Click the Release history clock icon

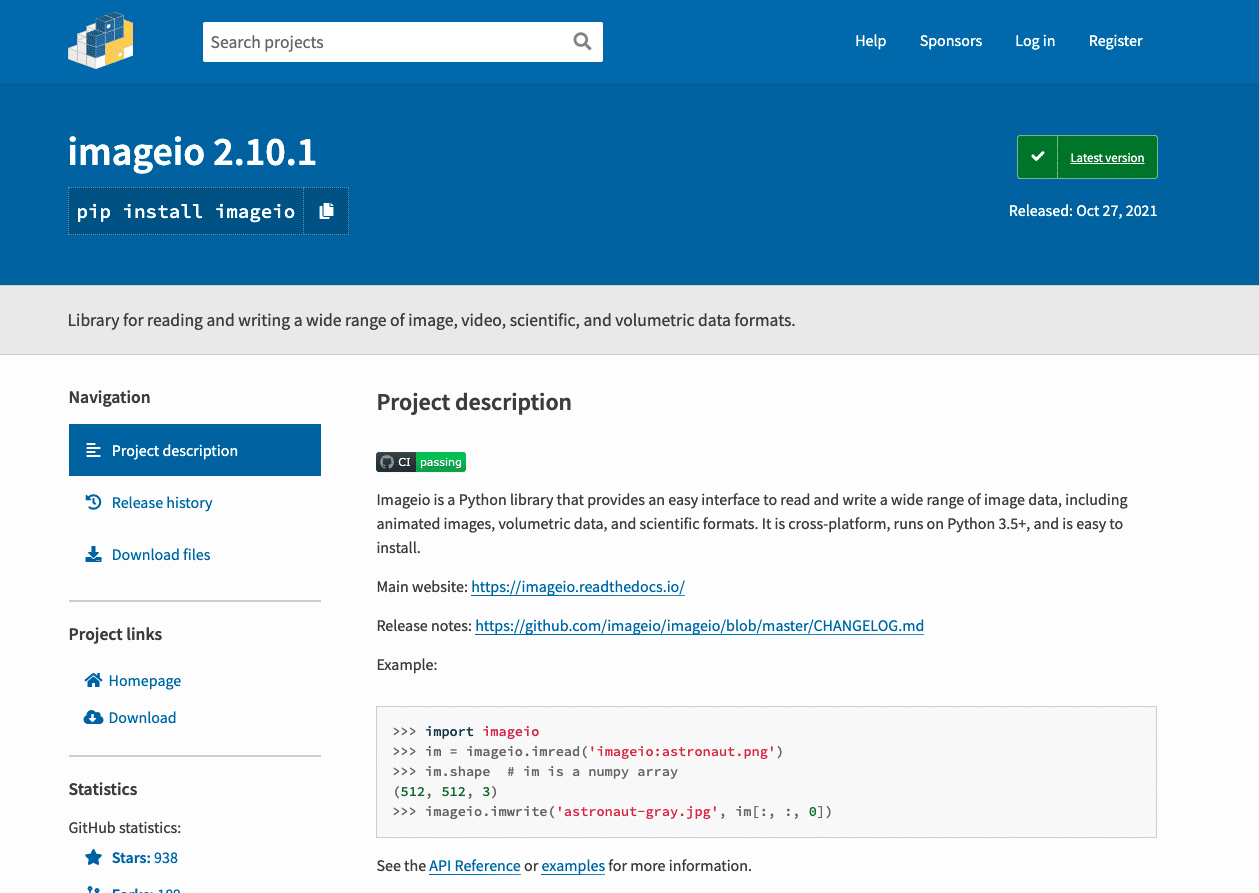[x=93, y=502]
